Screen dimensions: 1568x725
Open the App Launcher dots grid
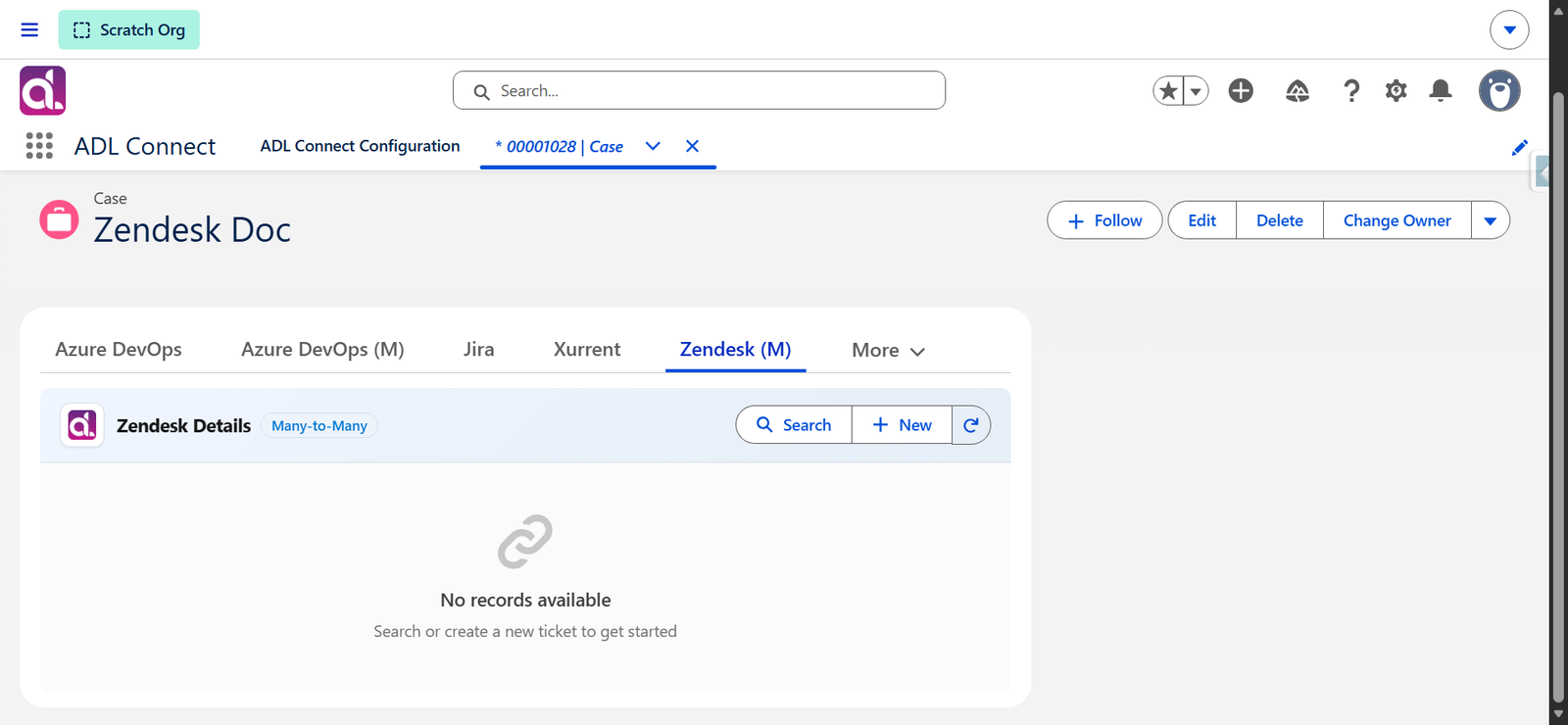39,146
